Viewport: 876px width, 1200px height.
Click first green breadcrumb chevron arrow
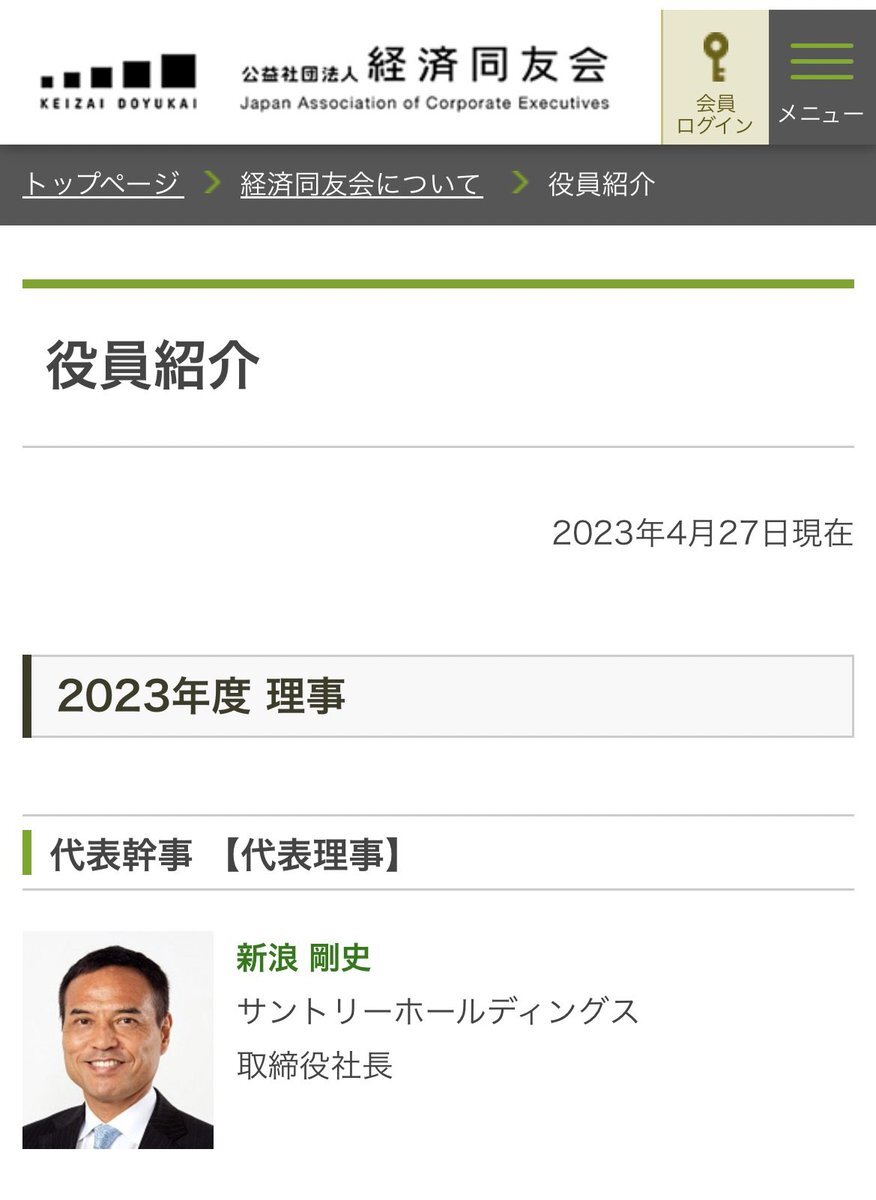click(212, 183)
